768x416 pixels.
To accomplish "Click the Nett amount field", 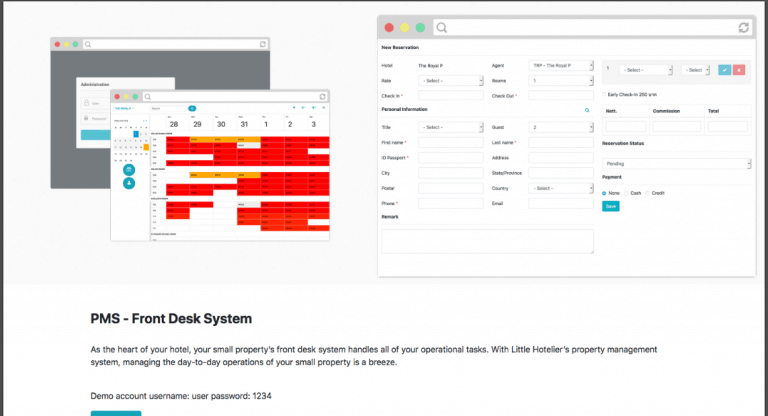I will (625, 127).
